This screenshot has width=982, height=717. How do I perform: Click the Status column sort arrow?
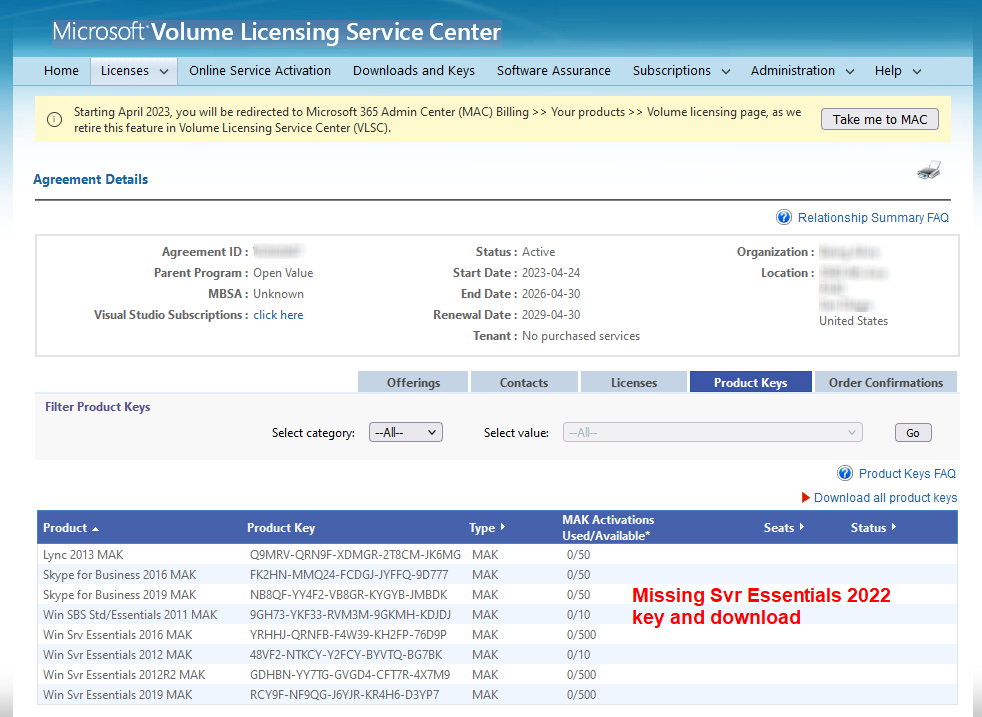click(x=894, y=527)
